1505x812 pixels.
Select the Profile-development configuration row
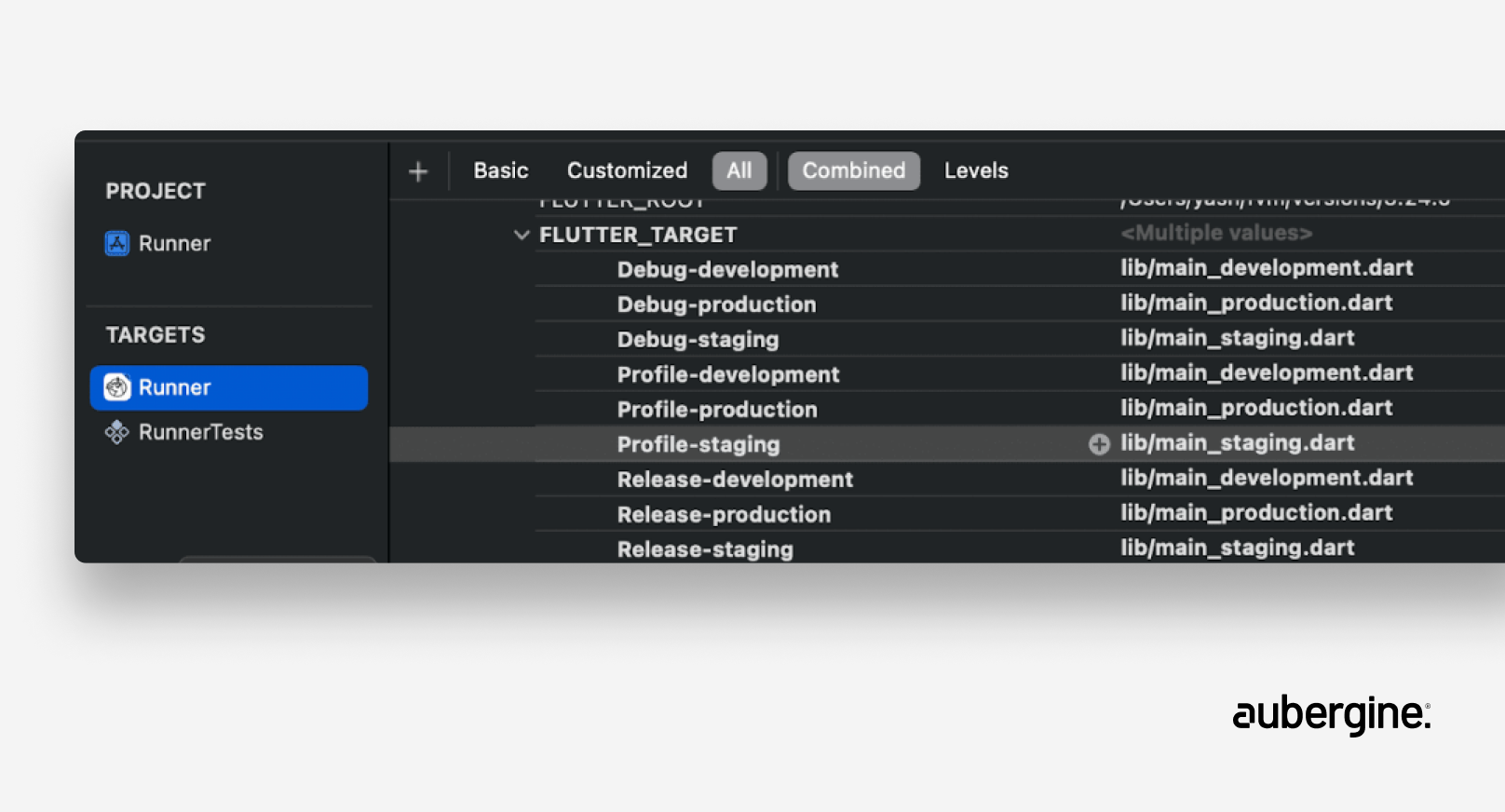[728, 374]
